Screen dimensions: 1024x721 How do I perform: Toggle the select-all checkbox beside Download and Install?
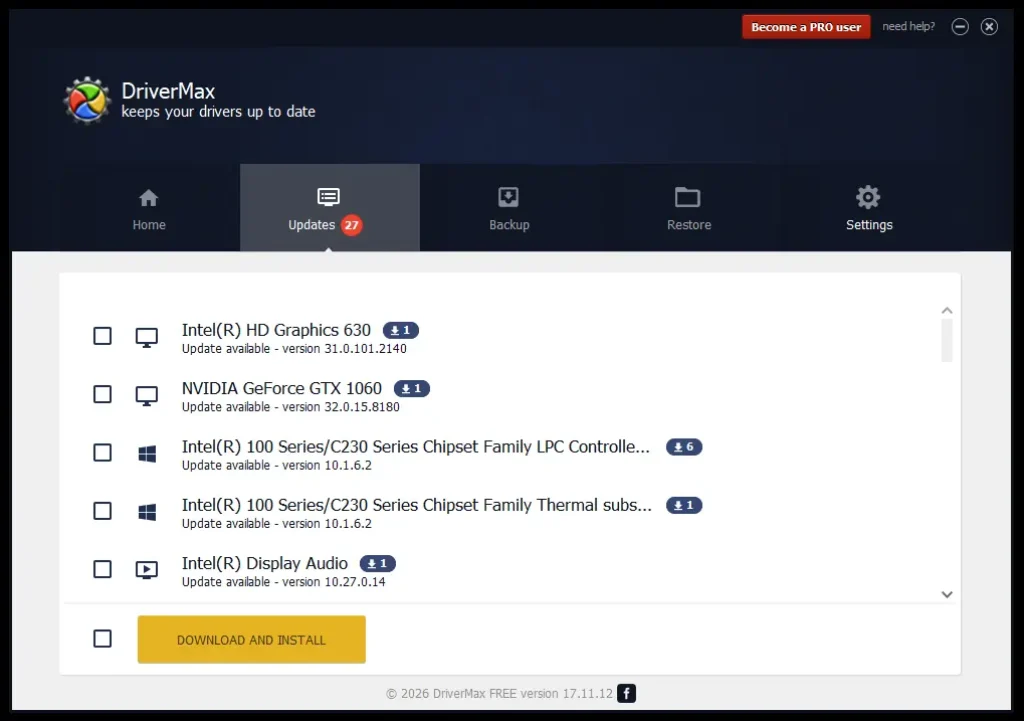(x=103, y=639)
